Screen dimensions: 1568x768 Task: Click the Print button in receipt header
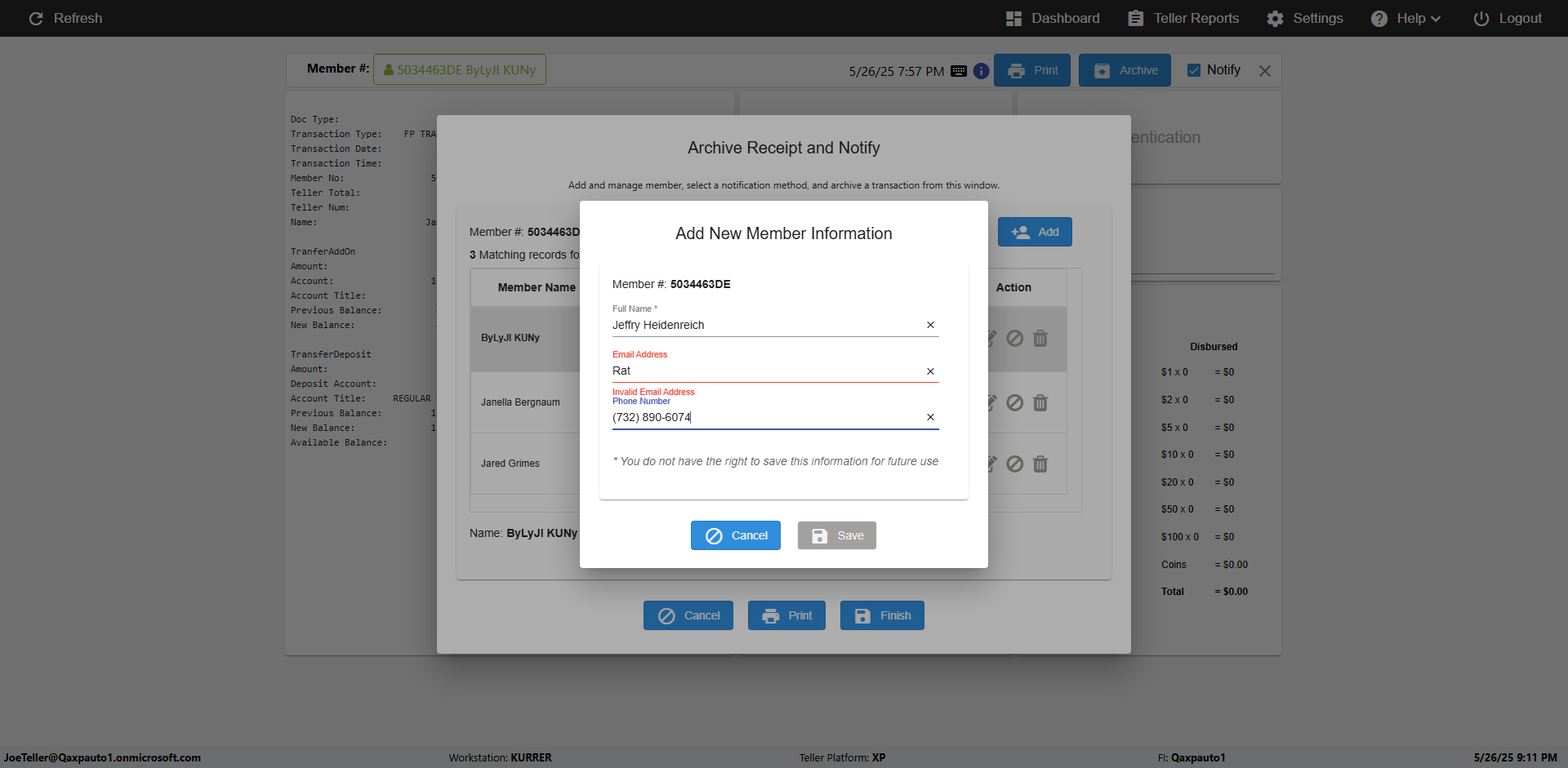(x=1033, y=70)
